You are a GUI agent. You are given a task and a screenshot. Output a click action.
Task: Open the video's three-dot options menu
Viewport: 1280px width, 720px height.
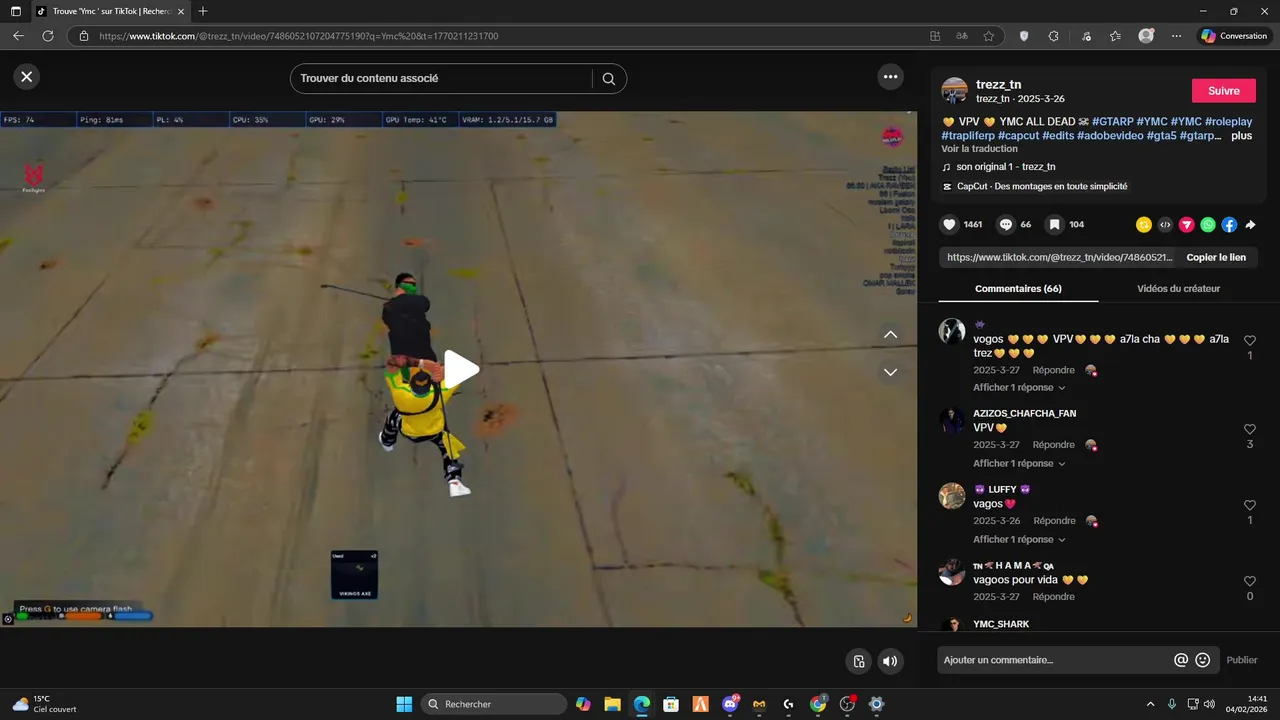pyautogui.click(x=890, y=76)
